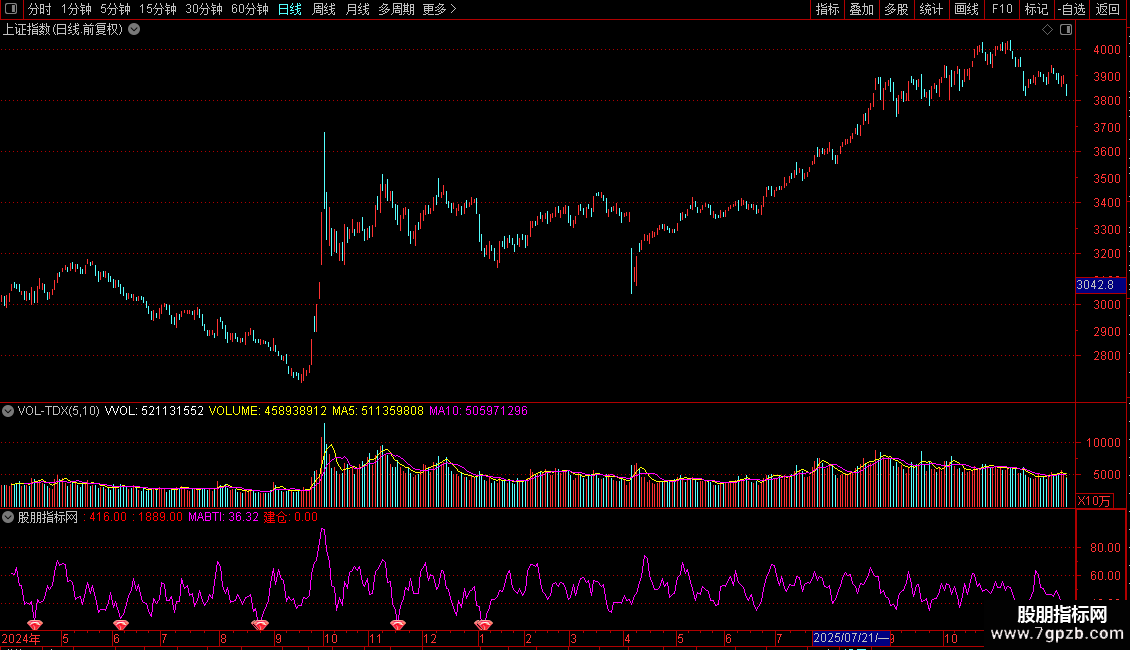Image resolution: width=1130 pixels, height=650 pixels.
Task: Click the red signal marker above month 6 label
Action: (120, 625)
